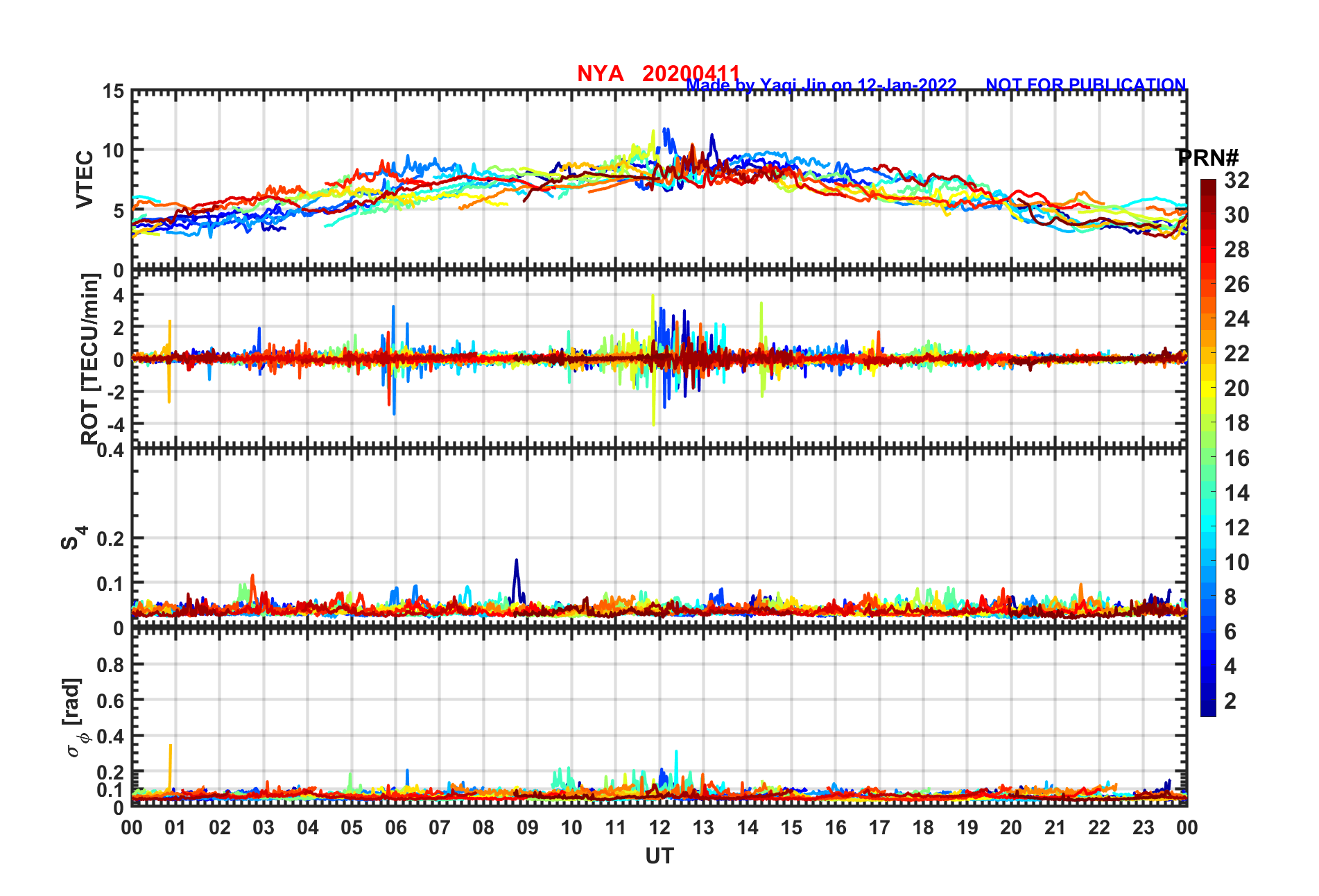This screenshot has width=1319, height=896.
Task: Click the ROT [TECU/min] axis label
Action: click(90, 359)
